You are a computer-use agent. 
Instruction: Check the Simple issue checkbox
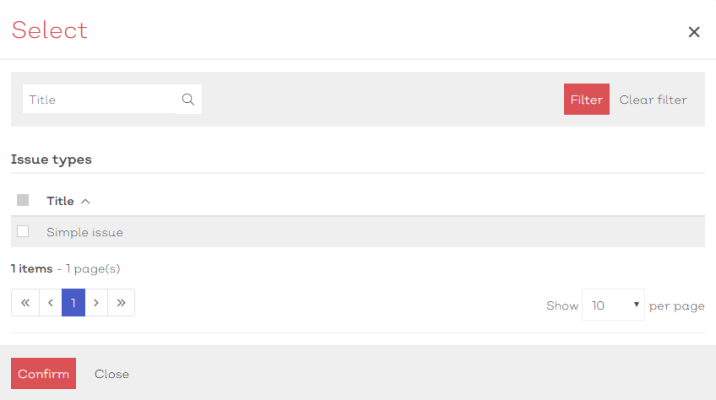(23, 231)
